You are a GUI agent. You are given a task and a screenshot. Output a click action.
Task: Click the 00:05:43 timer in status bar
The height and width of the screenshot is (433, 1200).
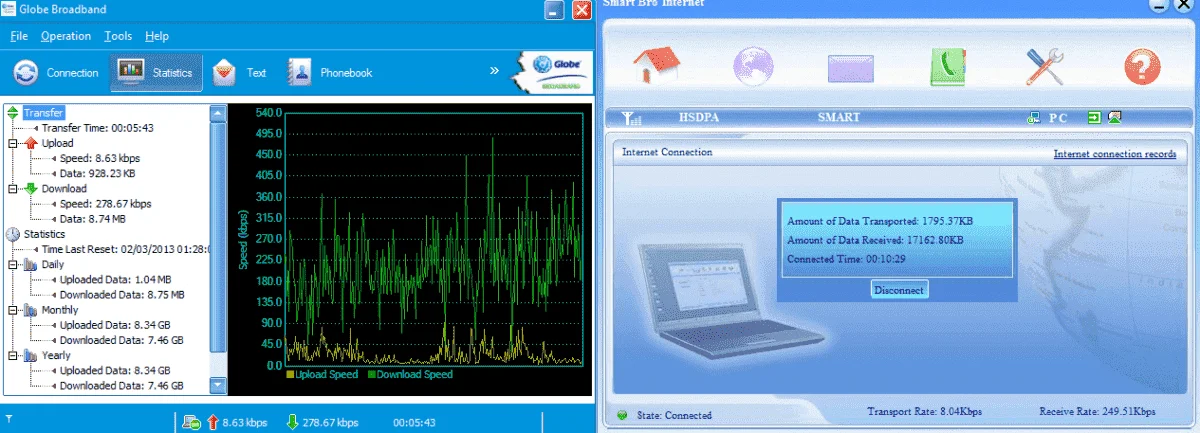pyautogui.click(x=414, y=422)
